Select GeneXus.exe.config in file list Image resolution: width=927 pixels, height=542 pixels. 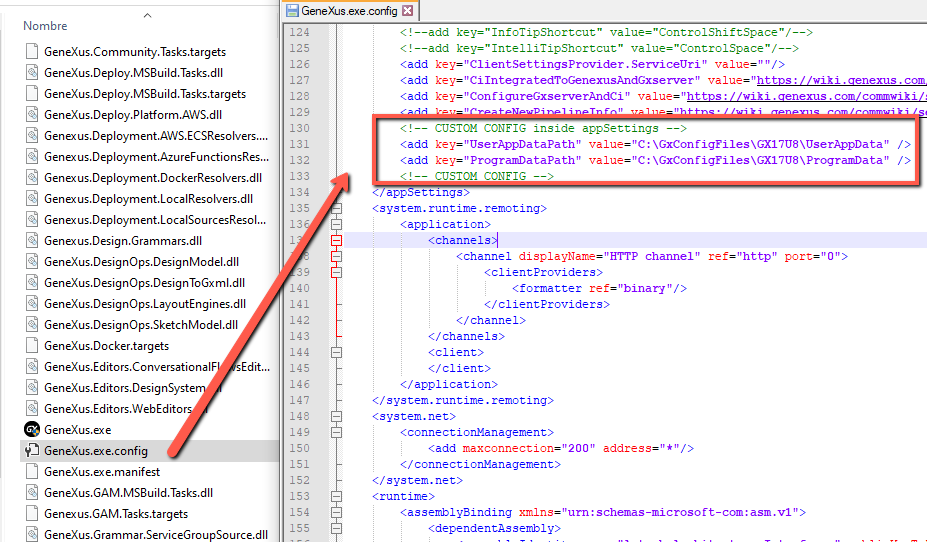(96, 450)
